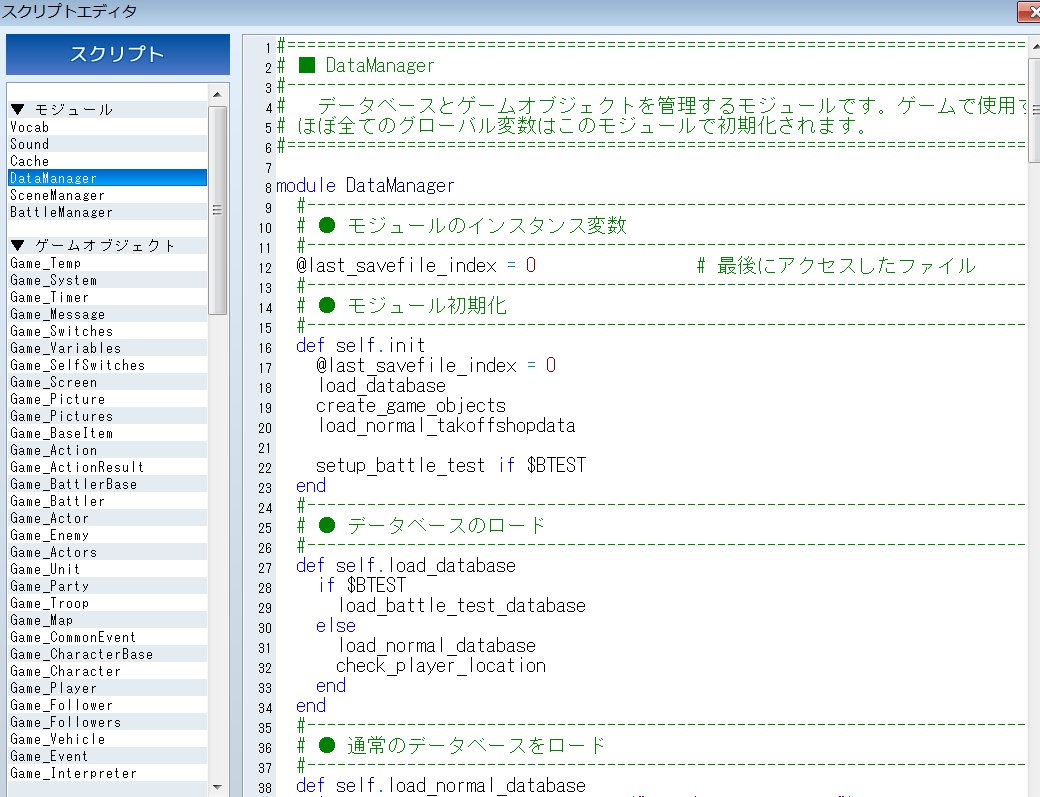
Task: Select Game_Action in the script list
Action: (107, 450)
